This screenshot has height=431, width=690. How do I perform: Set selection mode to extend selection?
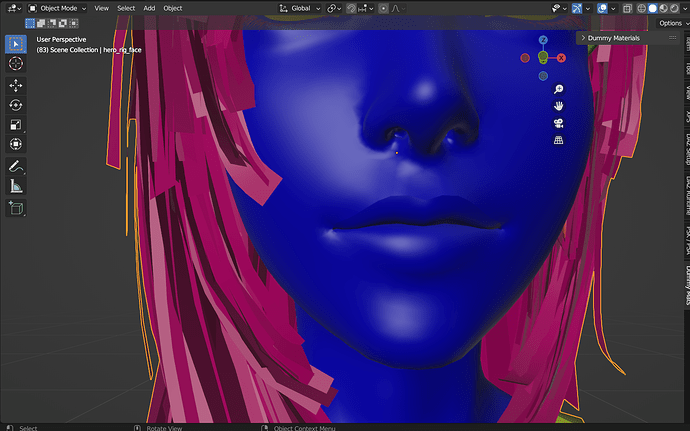pos(41,23)
